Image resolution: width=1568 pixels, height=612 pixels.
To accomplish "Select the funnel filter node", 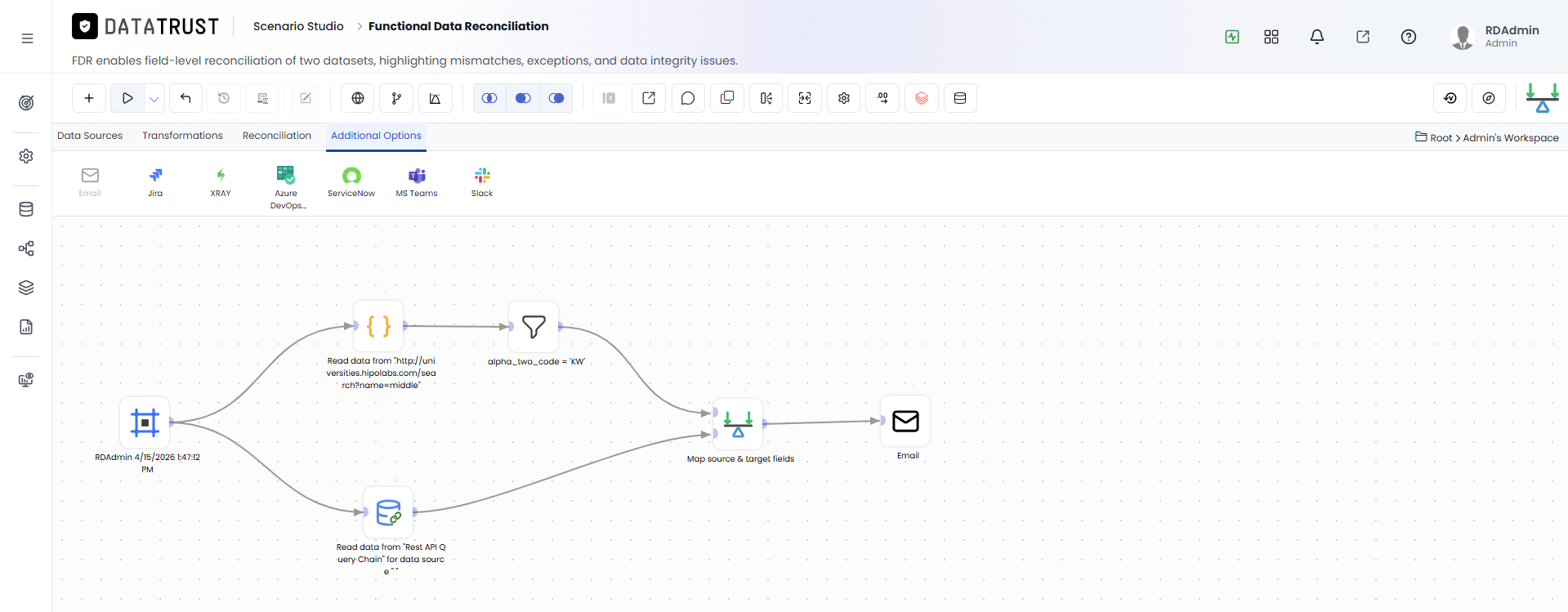I will pyautogui.click(x=534, y=327).
